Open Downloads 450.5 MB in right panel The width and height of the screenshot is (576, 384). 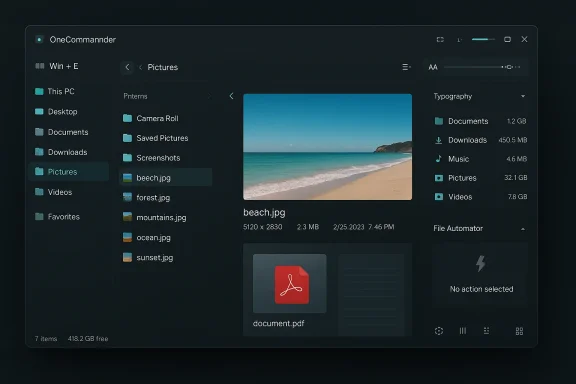(x=480, y=140)
